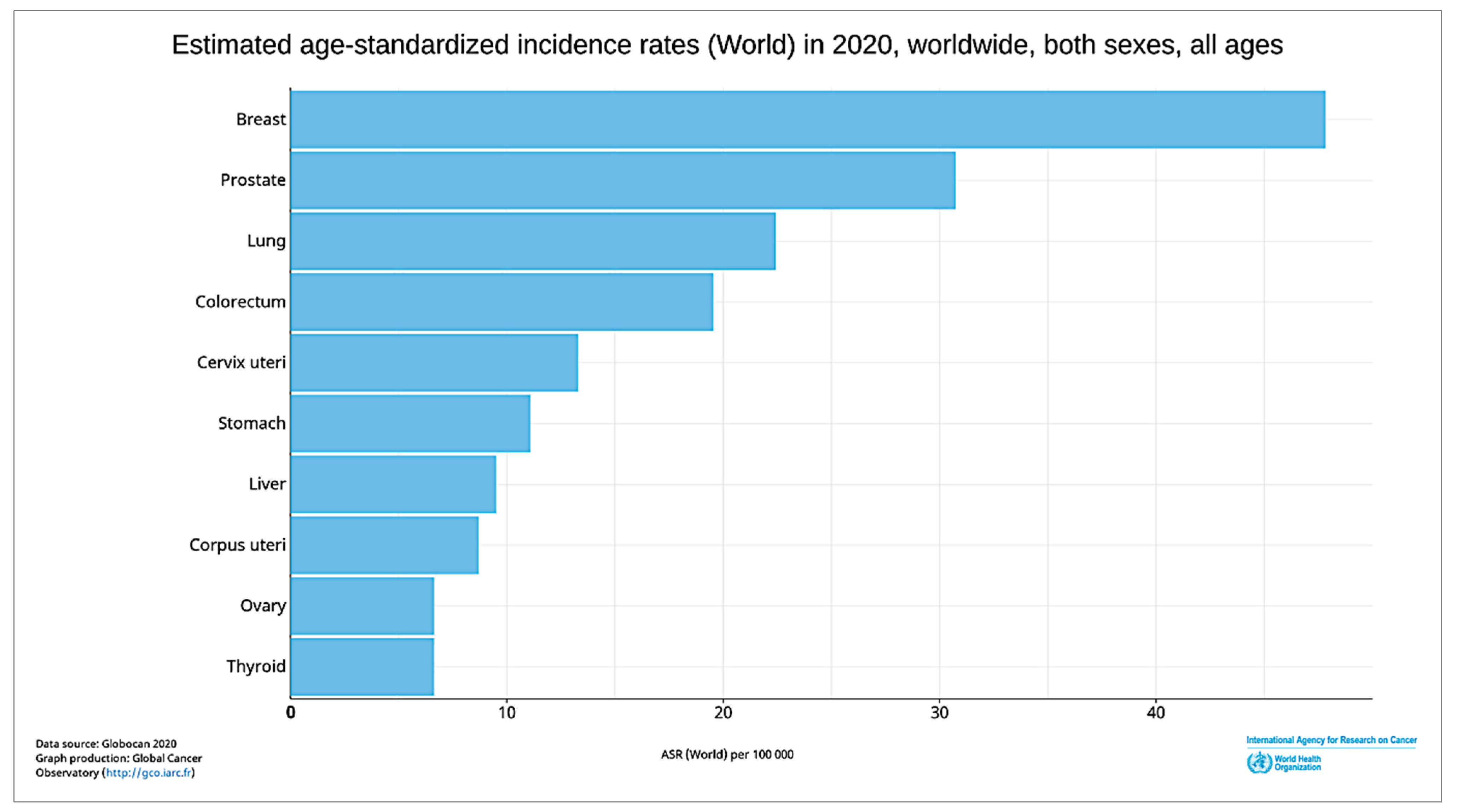1457x812 pixels.
Task: Select the Thyroid bar
Action: pos(362,667)
